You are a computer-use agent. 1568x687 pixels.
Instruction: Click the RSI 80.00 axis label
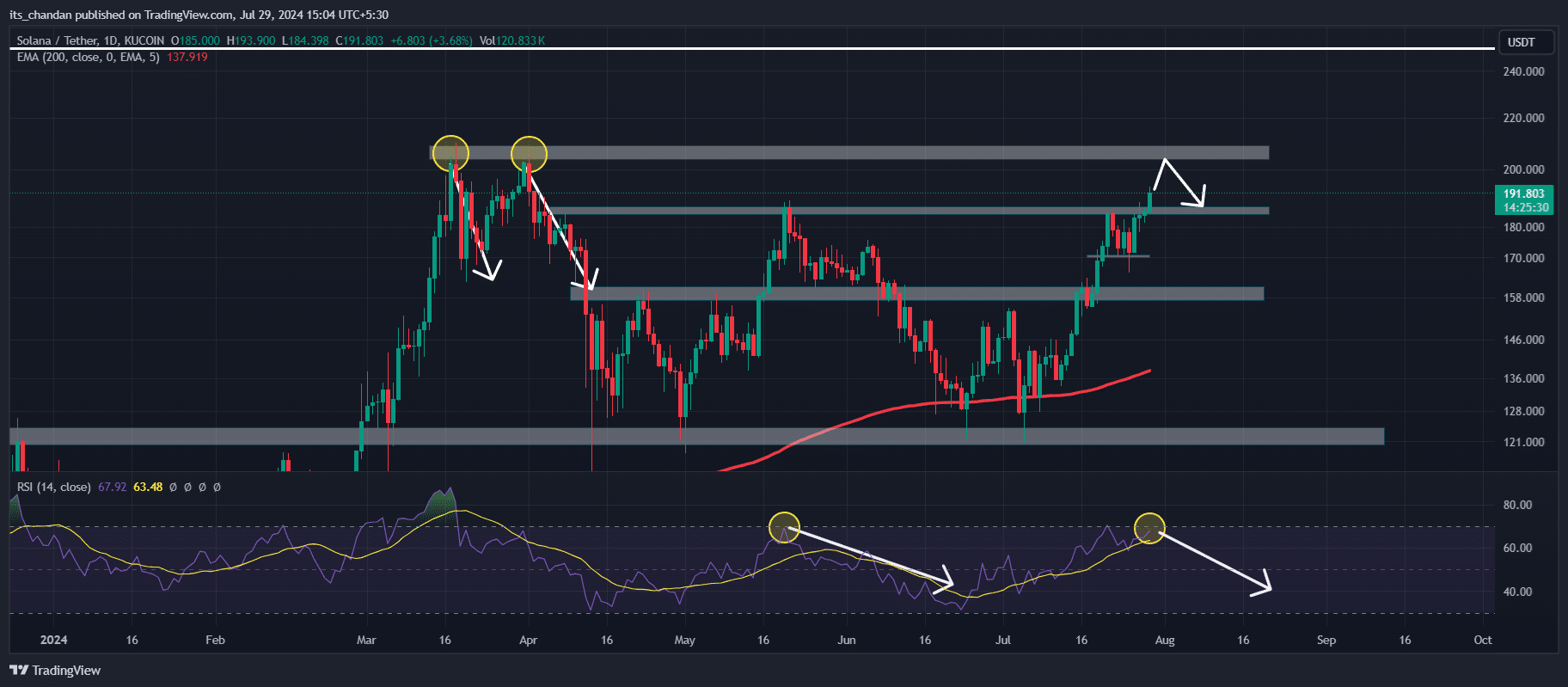tap(1517, 505)
